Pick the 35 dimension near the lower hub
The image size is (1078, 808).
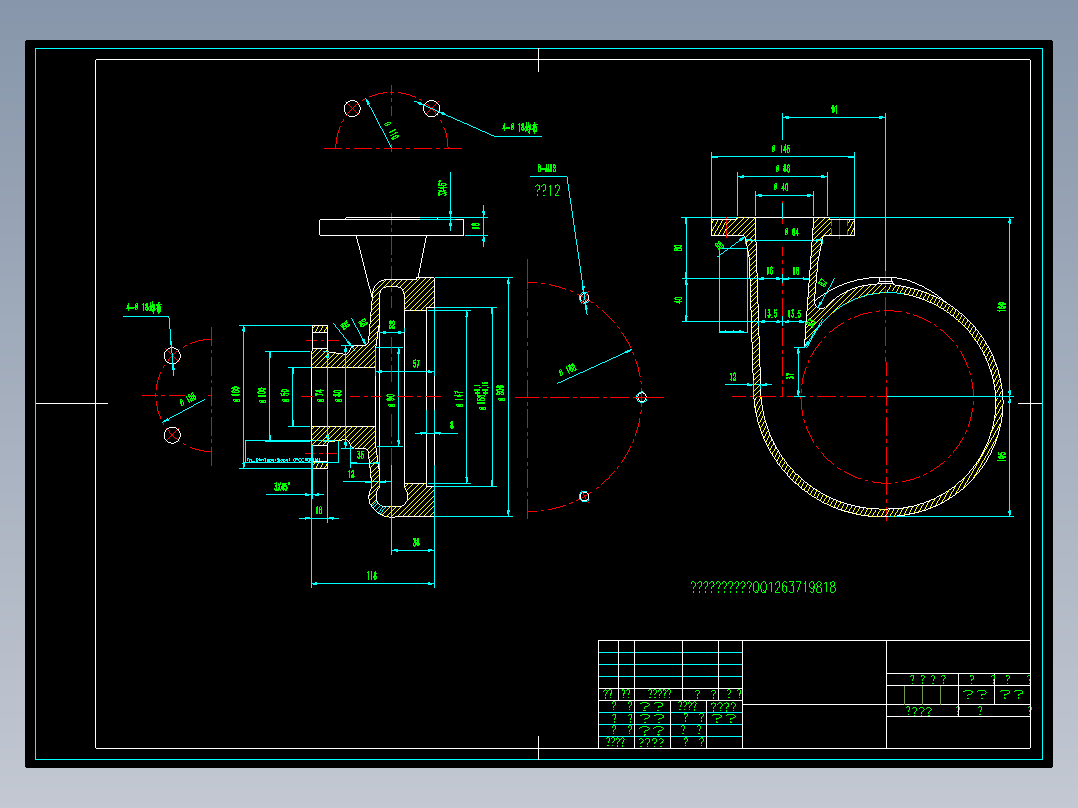pos(360,455)
